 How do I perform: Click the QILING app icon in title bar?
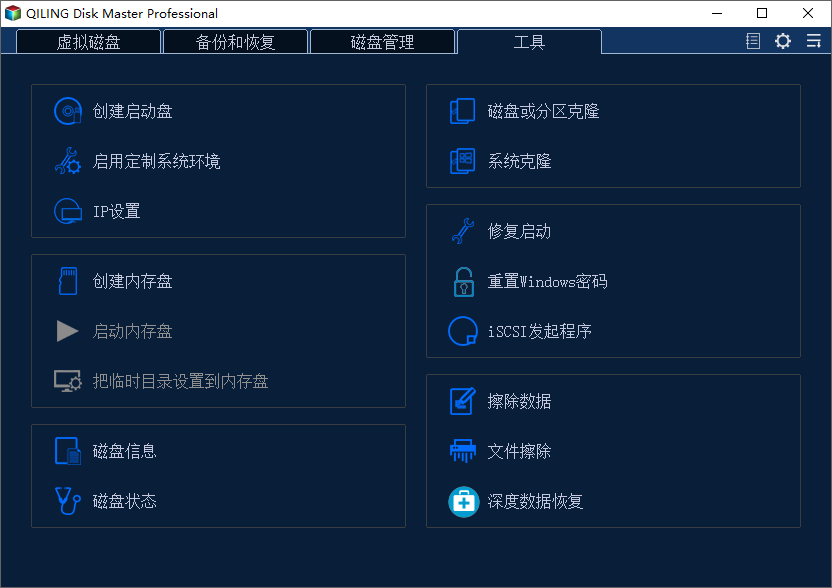click(x=16, y=14)
